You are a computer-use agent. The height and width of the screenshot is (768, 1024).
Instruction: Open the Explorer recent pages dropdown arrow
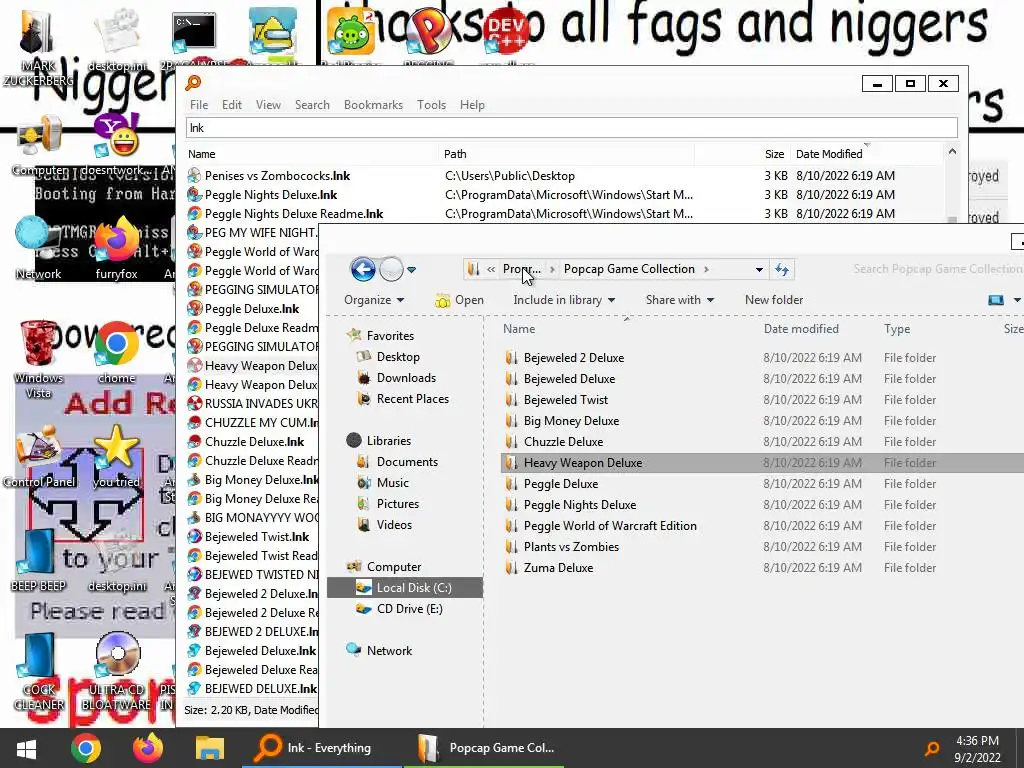411,270
